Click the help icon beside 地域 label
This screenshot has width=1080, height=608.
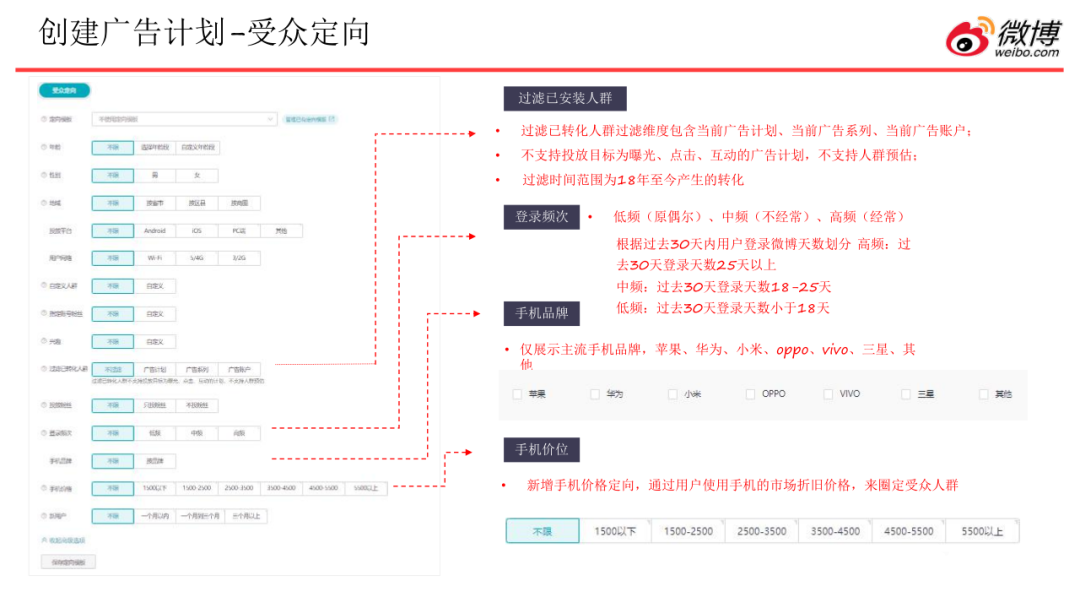point(43,203)
